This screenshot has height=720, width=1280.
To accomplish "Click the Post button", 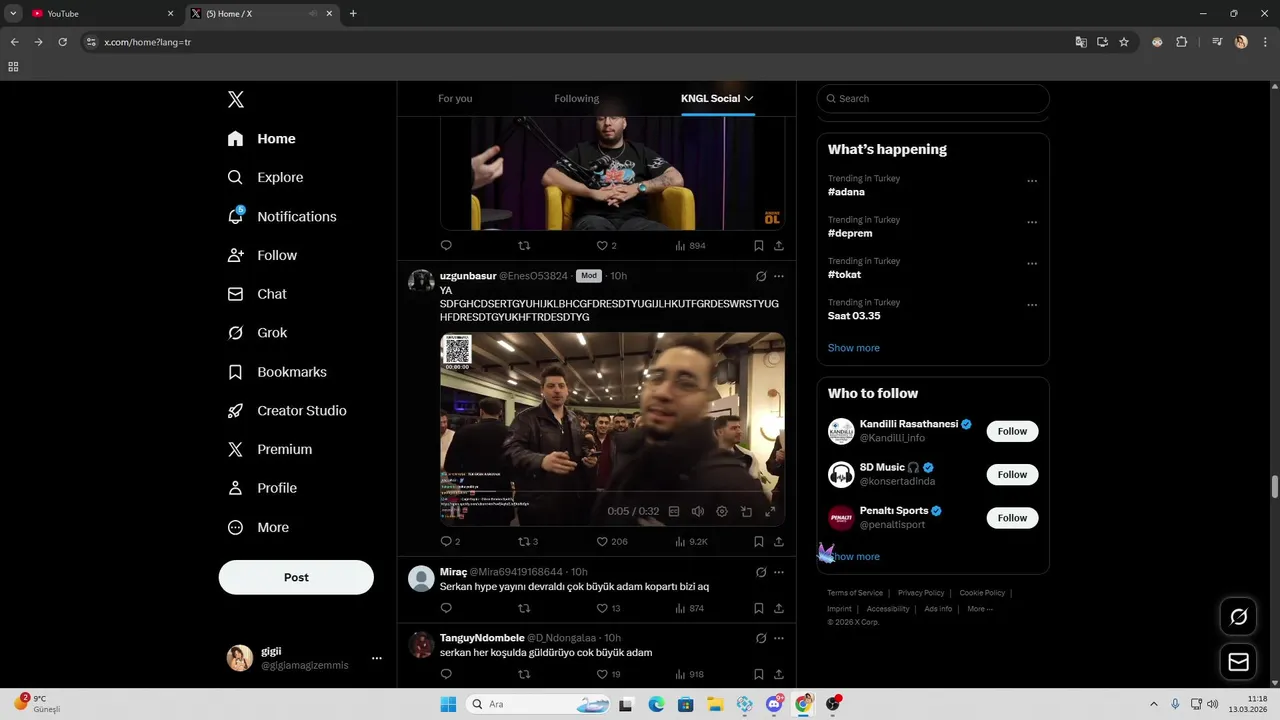I will click(x=296, y=577).
